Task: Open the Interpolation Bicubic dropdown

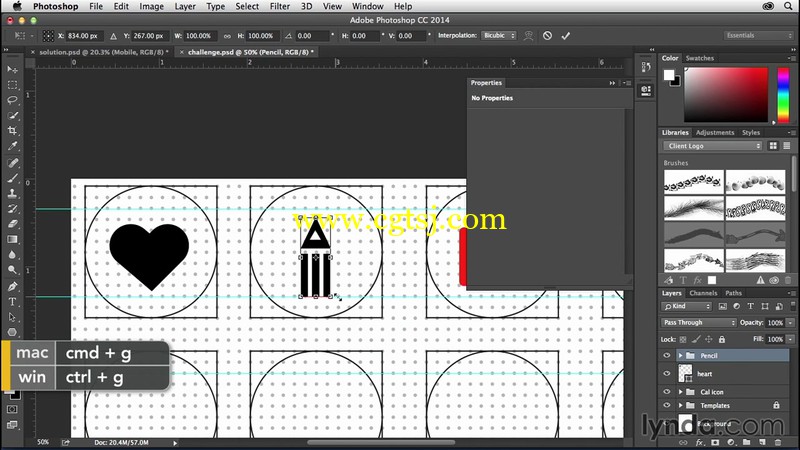Action: coord(498,36)
